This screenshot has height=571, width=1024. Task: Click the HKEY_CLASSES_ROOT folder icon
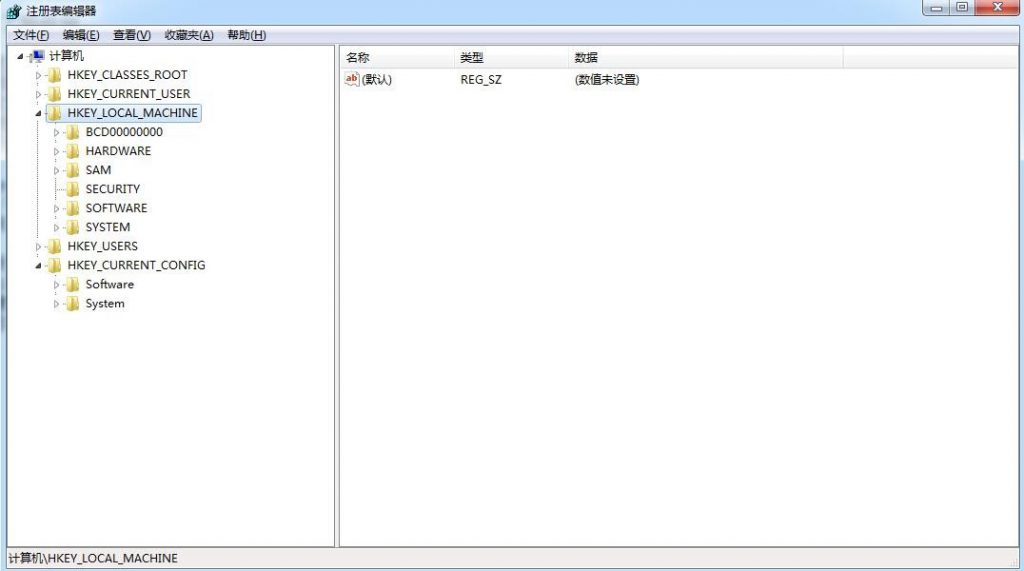coord(55,75)
